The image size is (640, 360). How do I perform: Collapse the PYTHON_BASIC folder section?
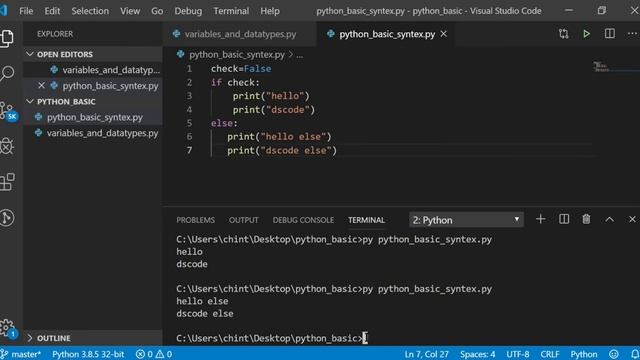coord(93,101)
